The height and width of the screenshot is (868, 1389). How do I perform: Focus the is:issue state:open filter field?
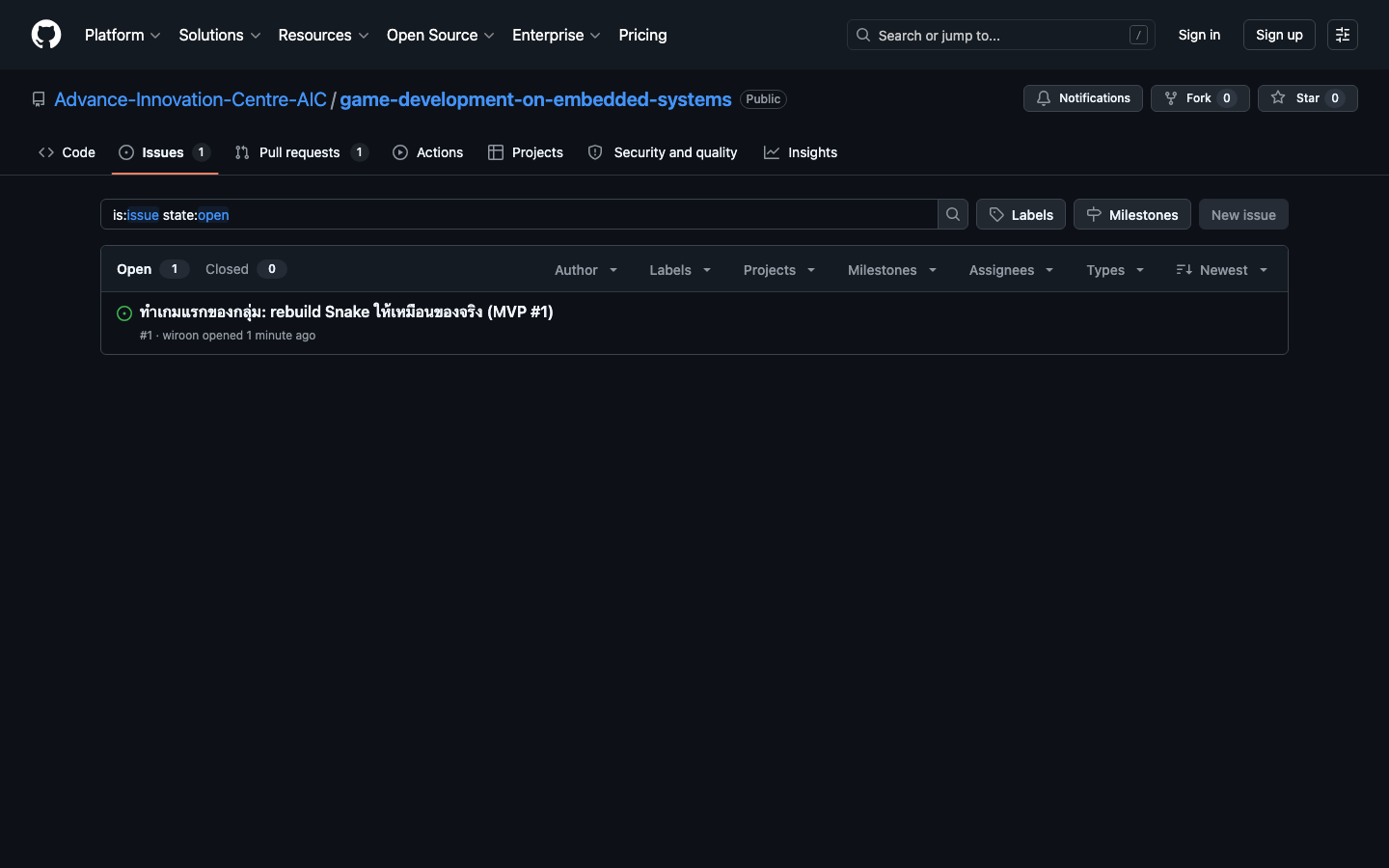(519, 214)
